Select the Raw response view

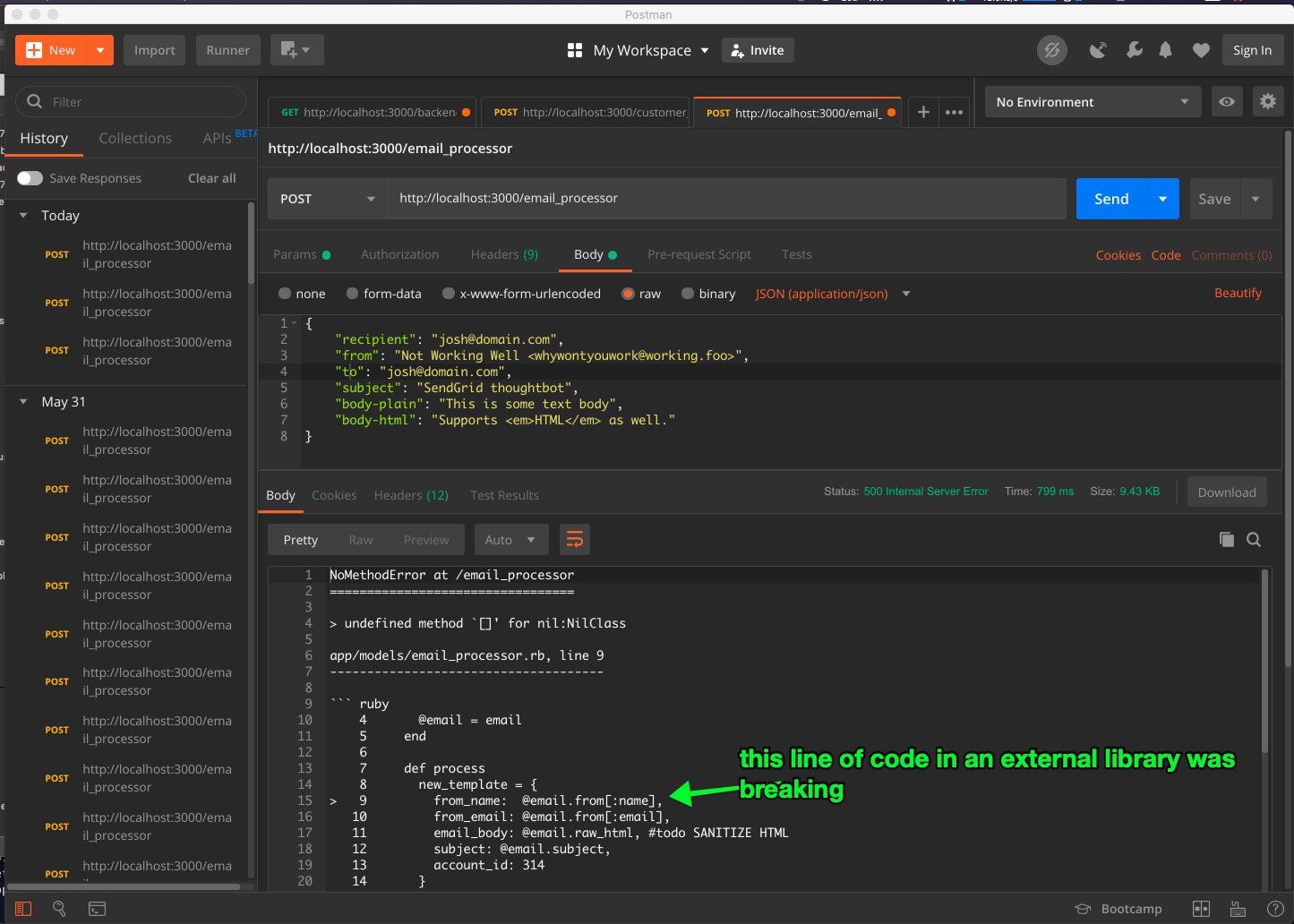[361, 540]
